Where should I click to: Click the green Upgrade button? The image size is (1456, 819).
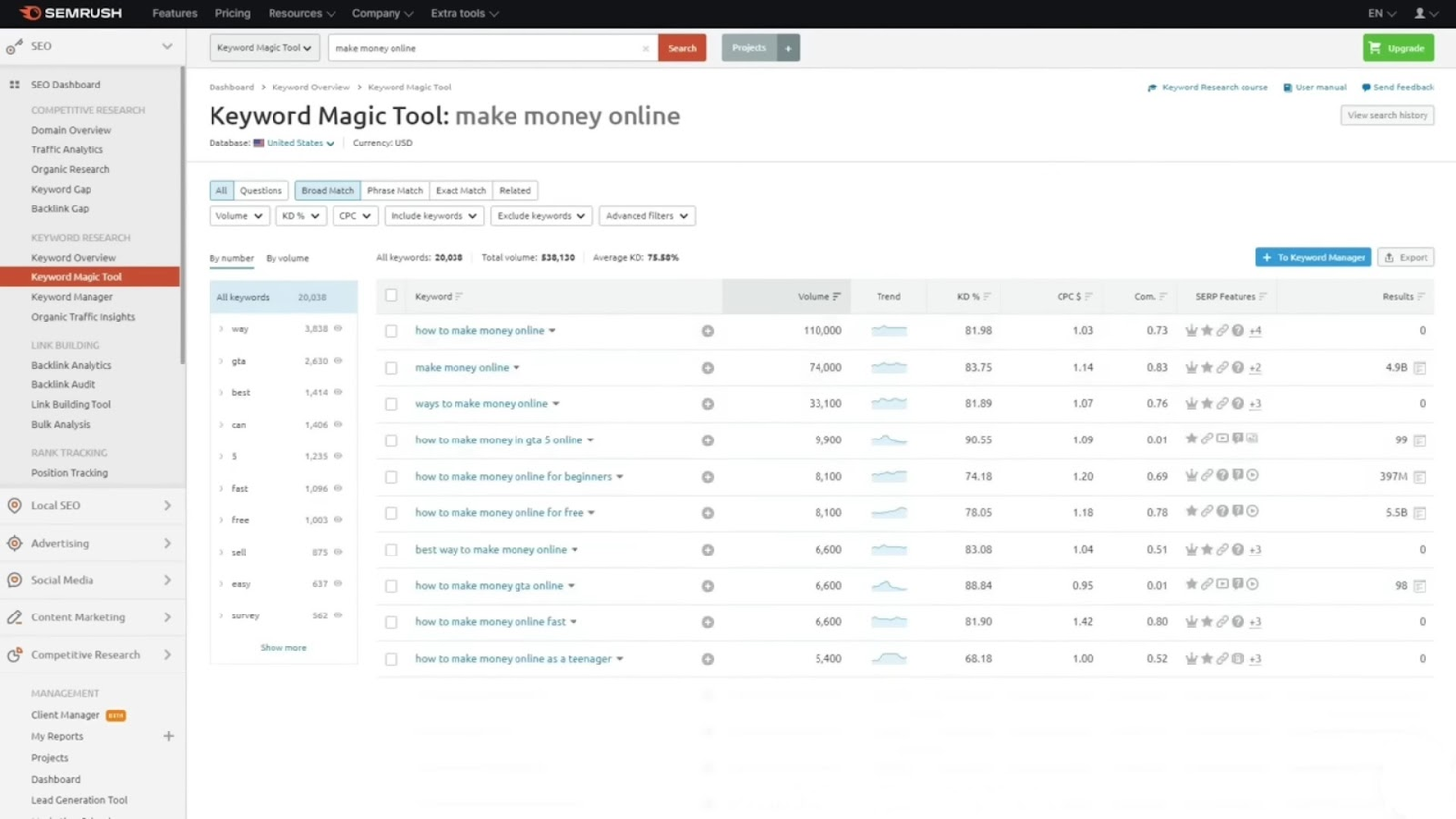[x=1398, y=48]
